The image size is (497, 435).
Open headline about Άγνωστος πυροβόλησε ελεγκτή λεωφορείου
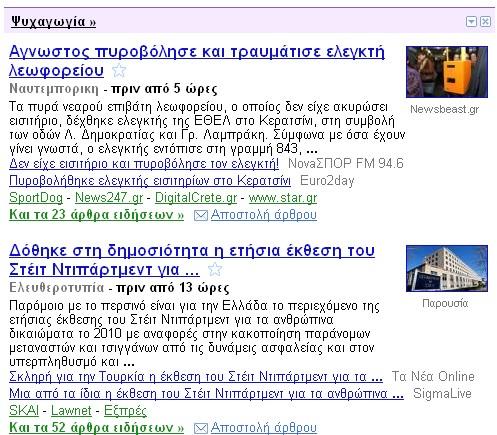click(197, 61)
